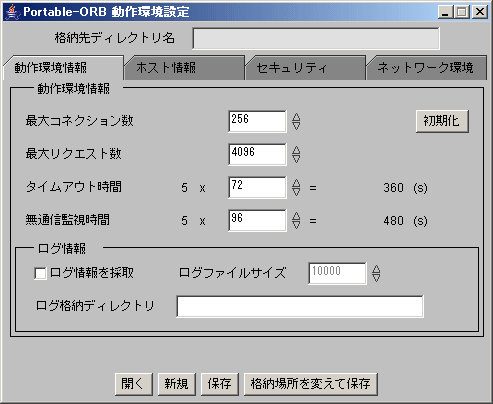Click the 最大コネクション数 label
493x404 pixels.
[x=80, y=121]
